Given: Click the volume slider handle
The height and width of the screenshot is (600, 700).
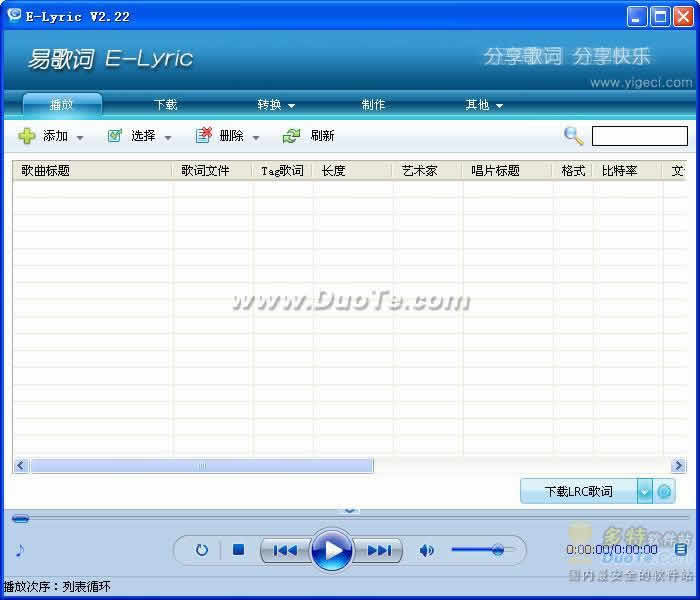Looking at the screenshot, I should [x=497, y=550].
